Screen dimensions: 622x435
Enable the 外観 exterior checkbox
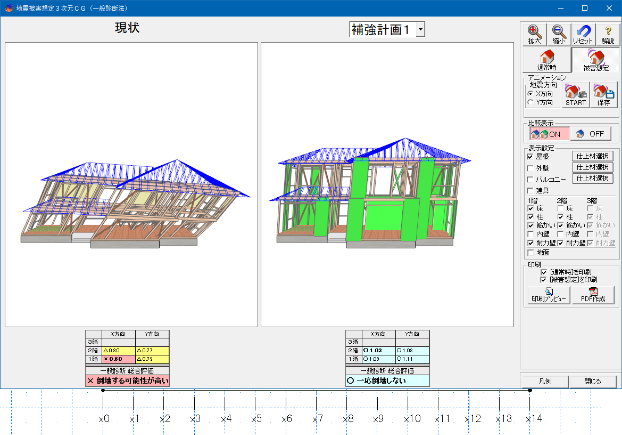tap(531, 167)
